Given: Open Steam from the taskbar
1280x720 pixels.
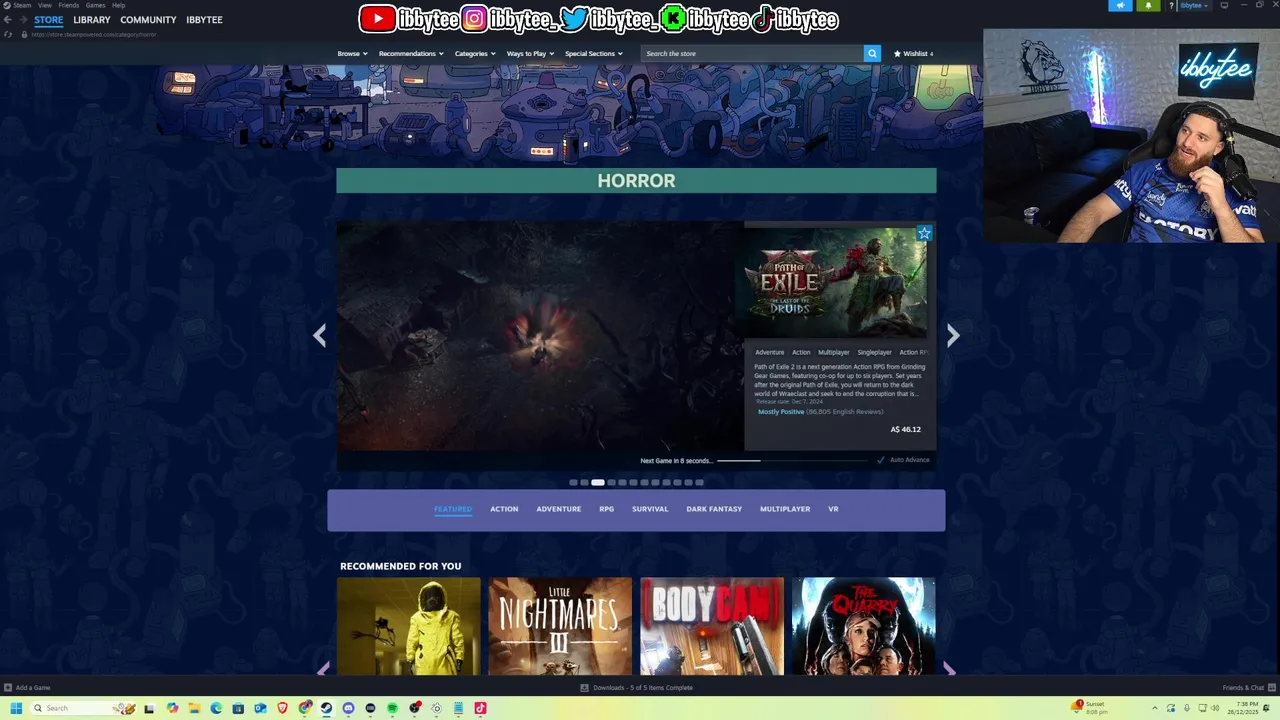Looking at the screenshot, I should [326, 708].
